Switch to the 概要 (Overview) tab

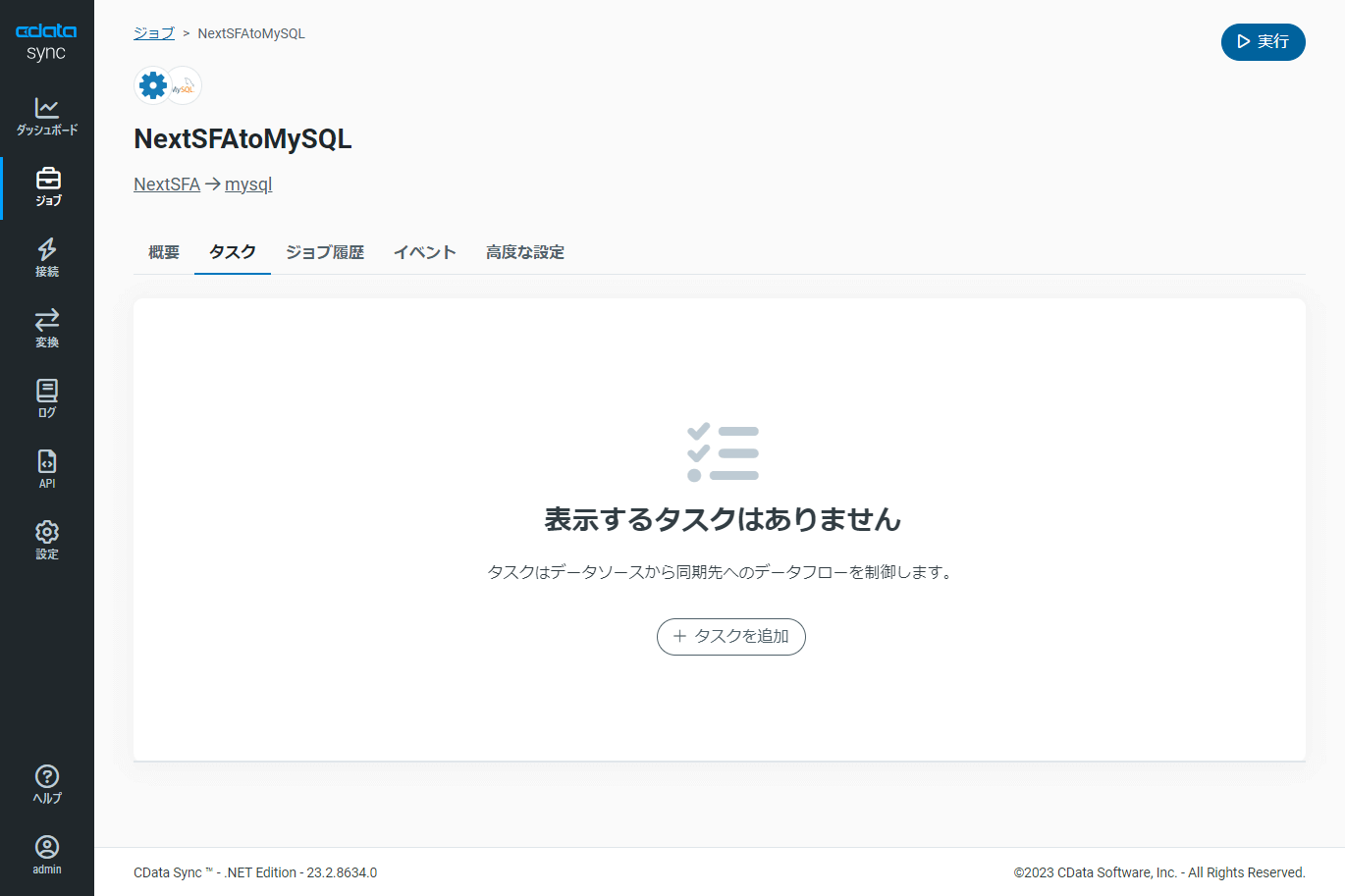[164, 252]
